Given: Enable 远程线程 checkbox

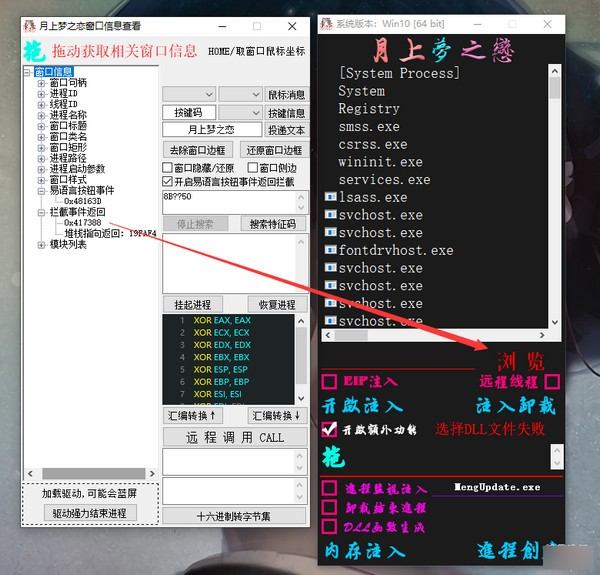Looking at the screenshot, I should pos(552,381).
